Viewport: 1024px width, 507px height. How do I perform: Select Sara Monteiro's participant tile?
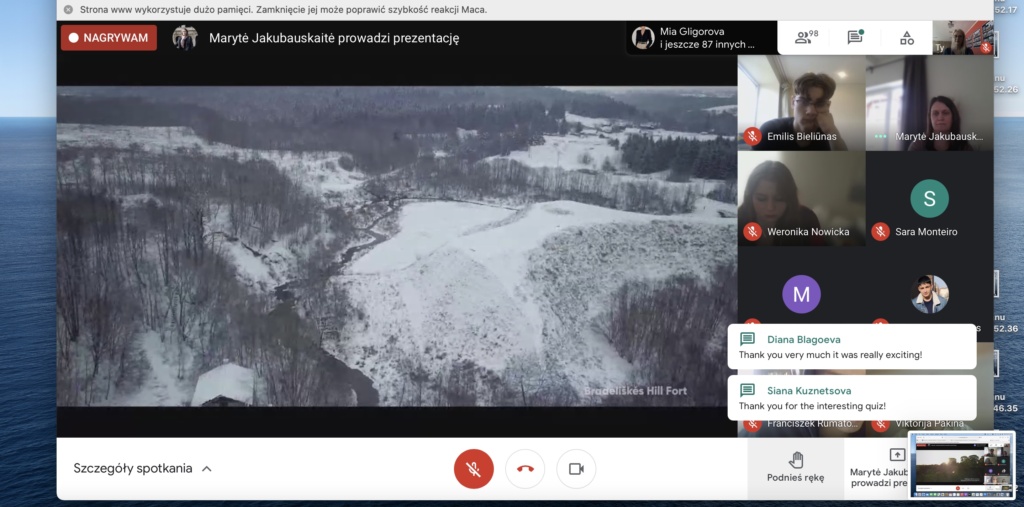(x=929, y=199)
